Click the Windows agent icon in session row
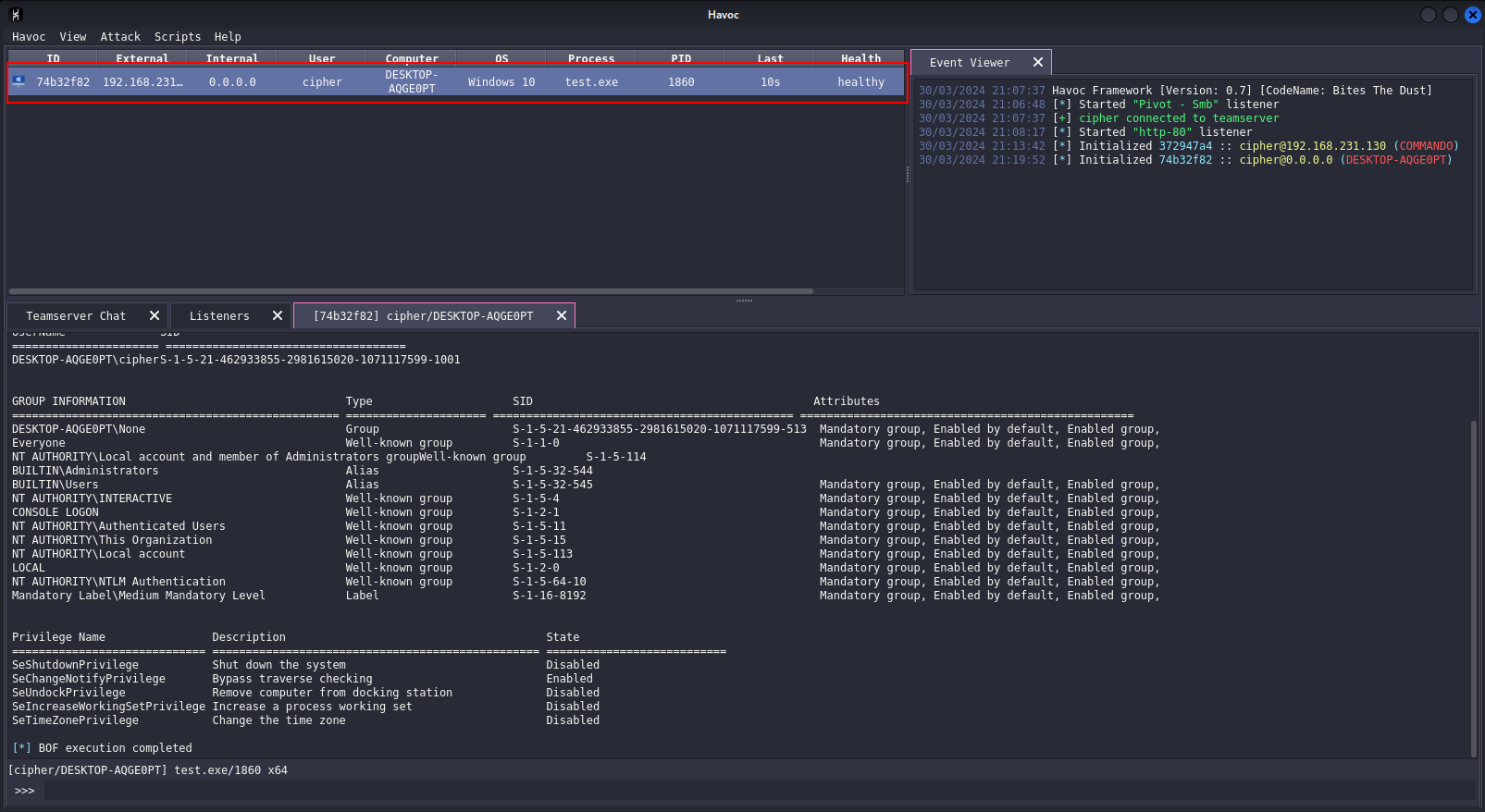1485x812 pixels. [19, 81]
